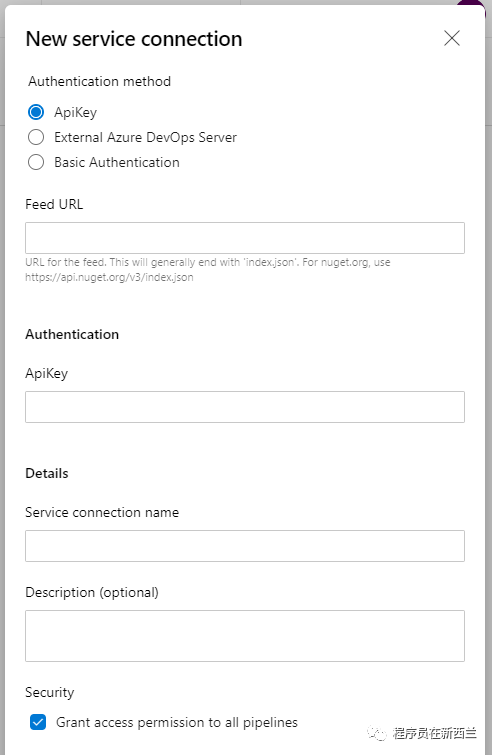Open the purple user avatar at top right
This screenshot has width=492, height=755.
(472, 4)
